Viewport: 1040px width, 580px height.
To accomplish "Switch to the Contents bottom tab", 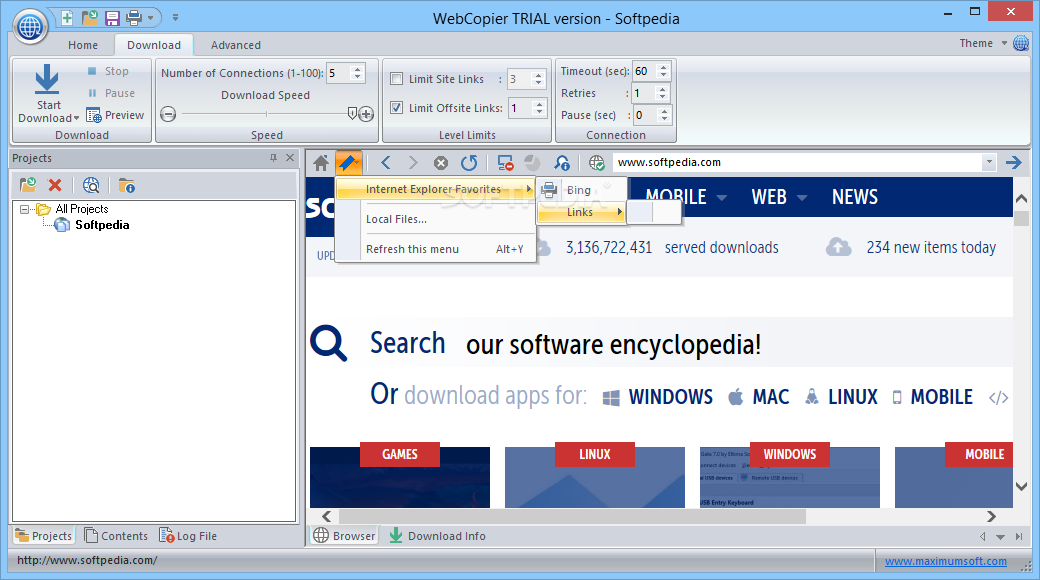I will click(x=116, y=536).
